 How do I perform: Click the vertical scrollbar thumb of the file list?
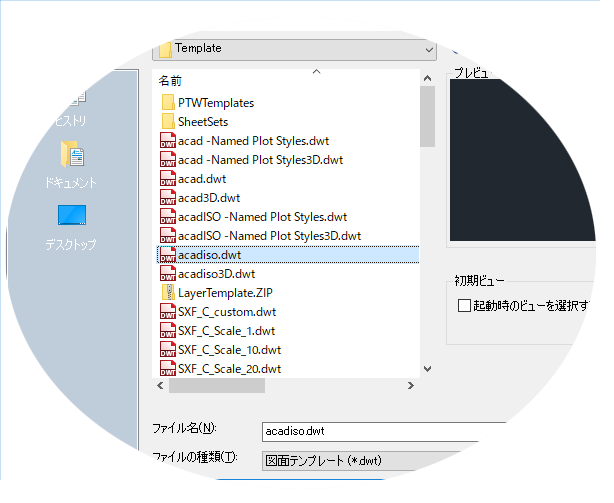click(428, 116)
